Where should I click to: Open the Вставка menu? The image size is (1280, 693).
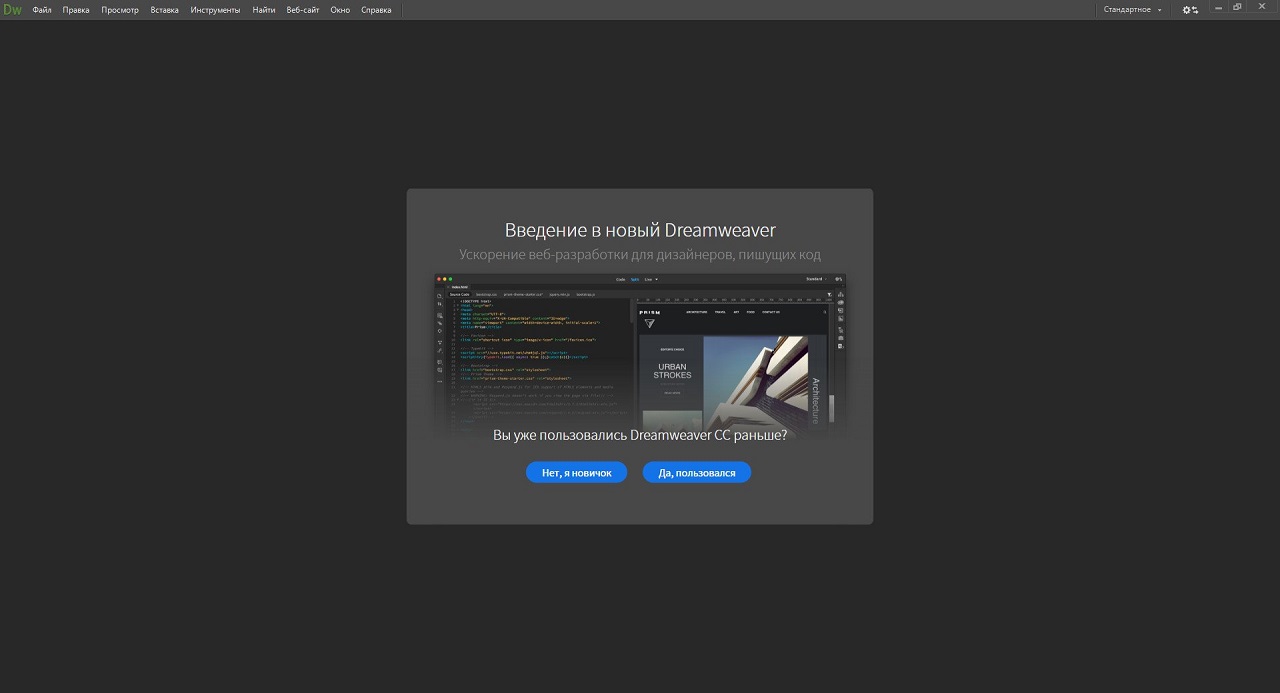[164, 10]
